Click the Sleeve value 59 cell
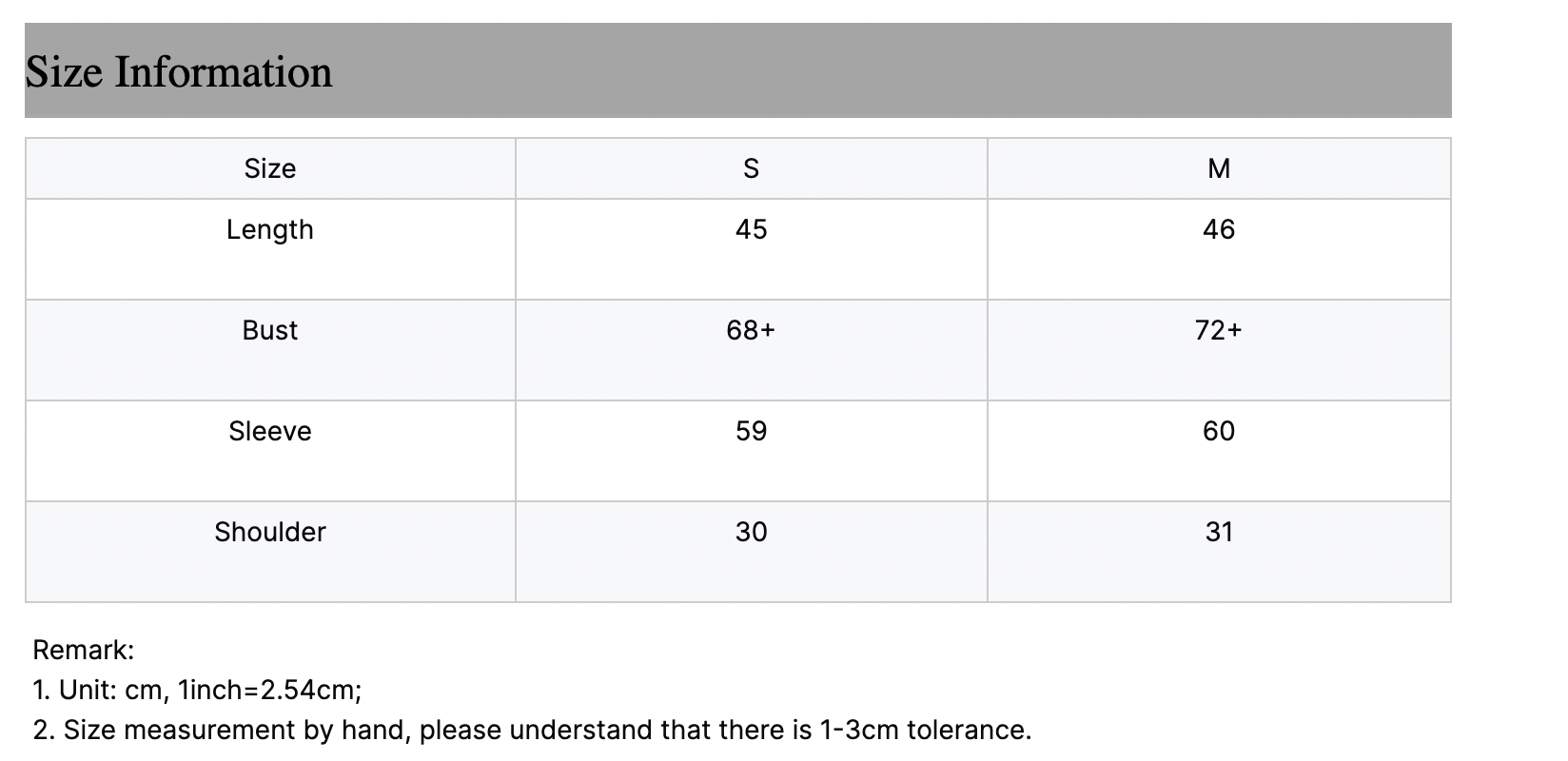 click(x=751, y=431)
